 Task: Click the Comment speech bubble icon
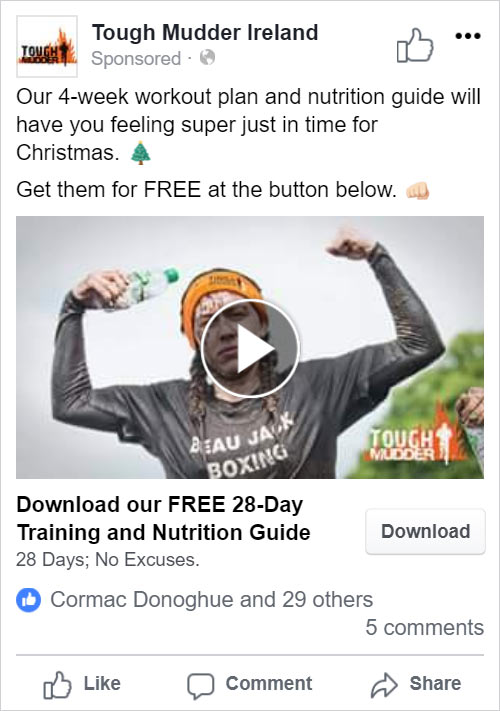point(200,686)
